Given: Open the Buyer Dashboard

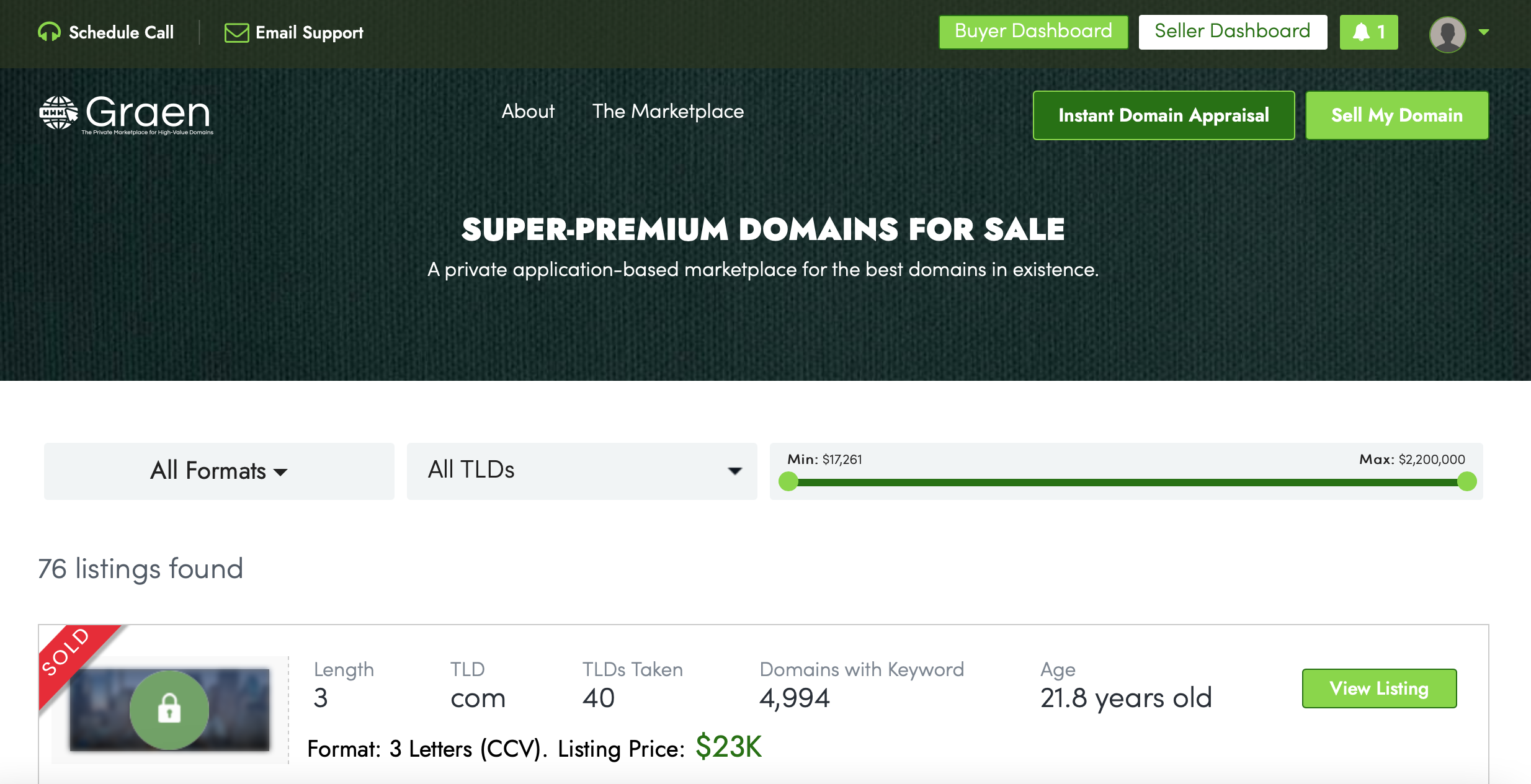Looking at the screenshot, I should 1033,32.
